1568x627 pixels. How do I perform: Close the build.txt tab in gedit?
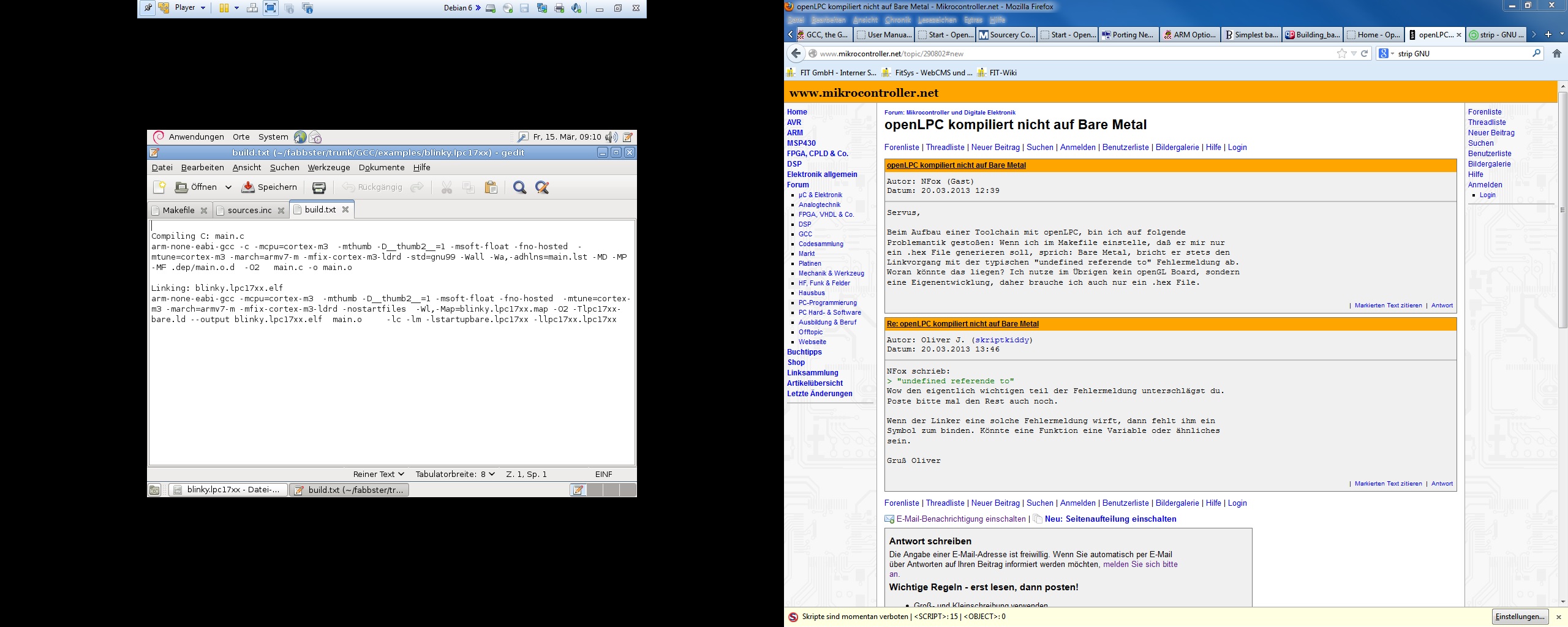[x=345, y=209]
